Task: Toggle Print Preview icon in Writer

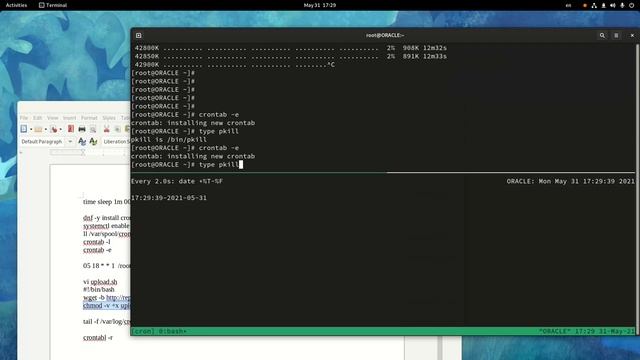Action: (93, 129)
